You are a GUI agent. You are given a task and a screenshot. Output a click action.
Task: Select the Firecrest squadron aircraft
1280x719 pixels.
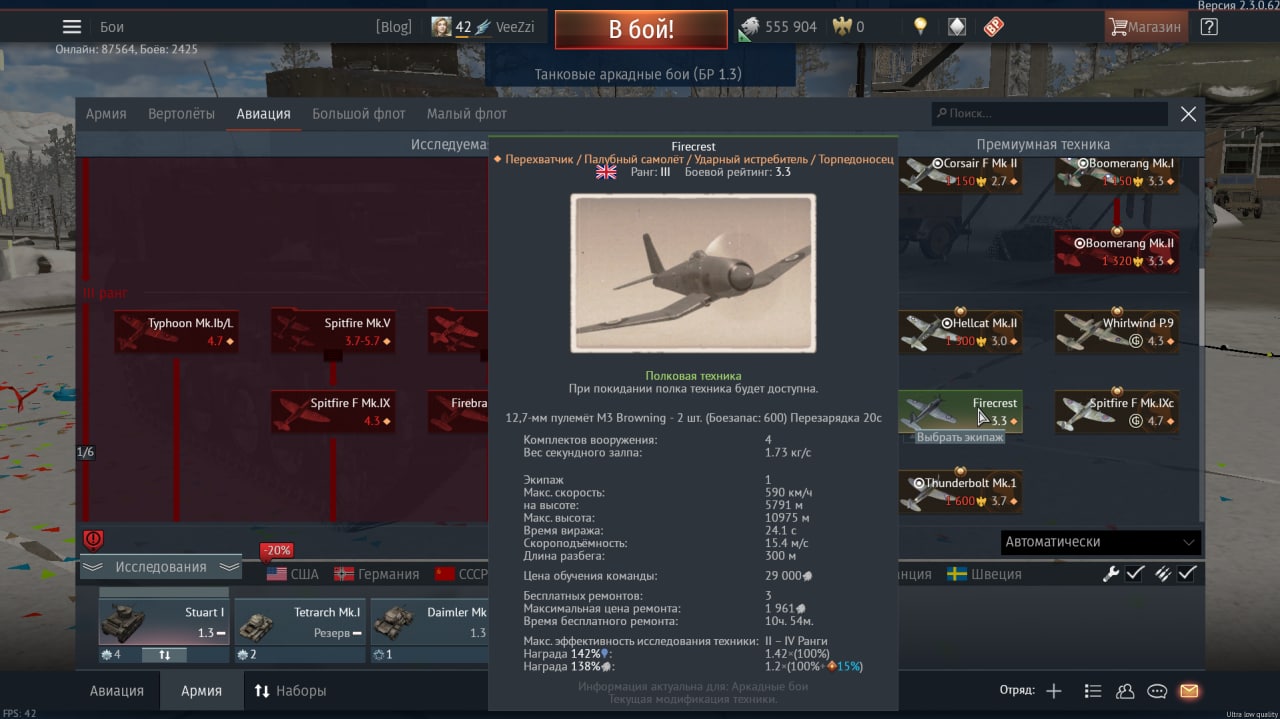[959, 411]
